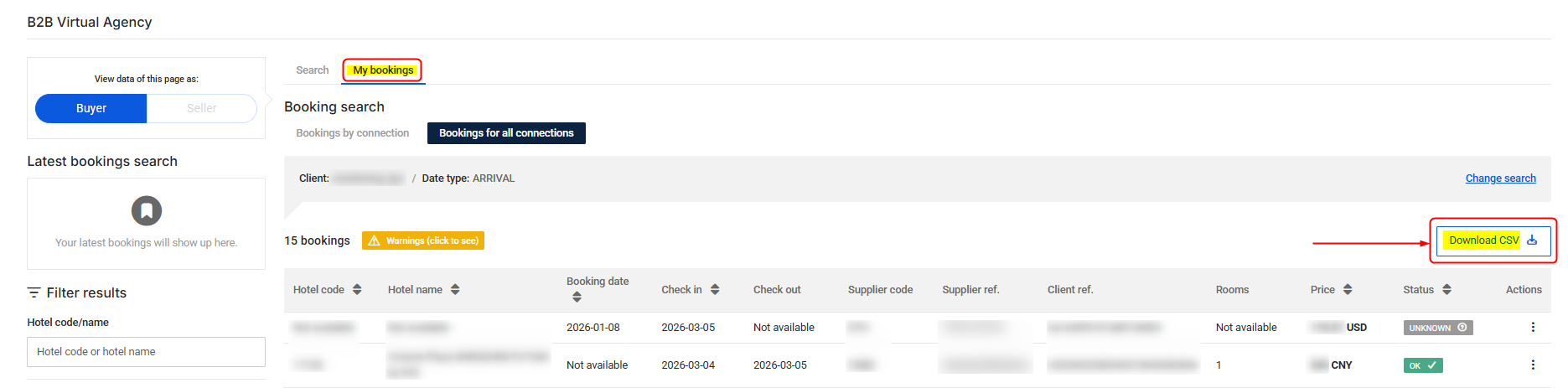Sort bookings by Hotel code column

point(357,290)
